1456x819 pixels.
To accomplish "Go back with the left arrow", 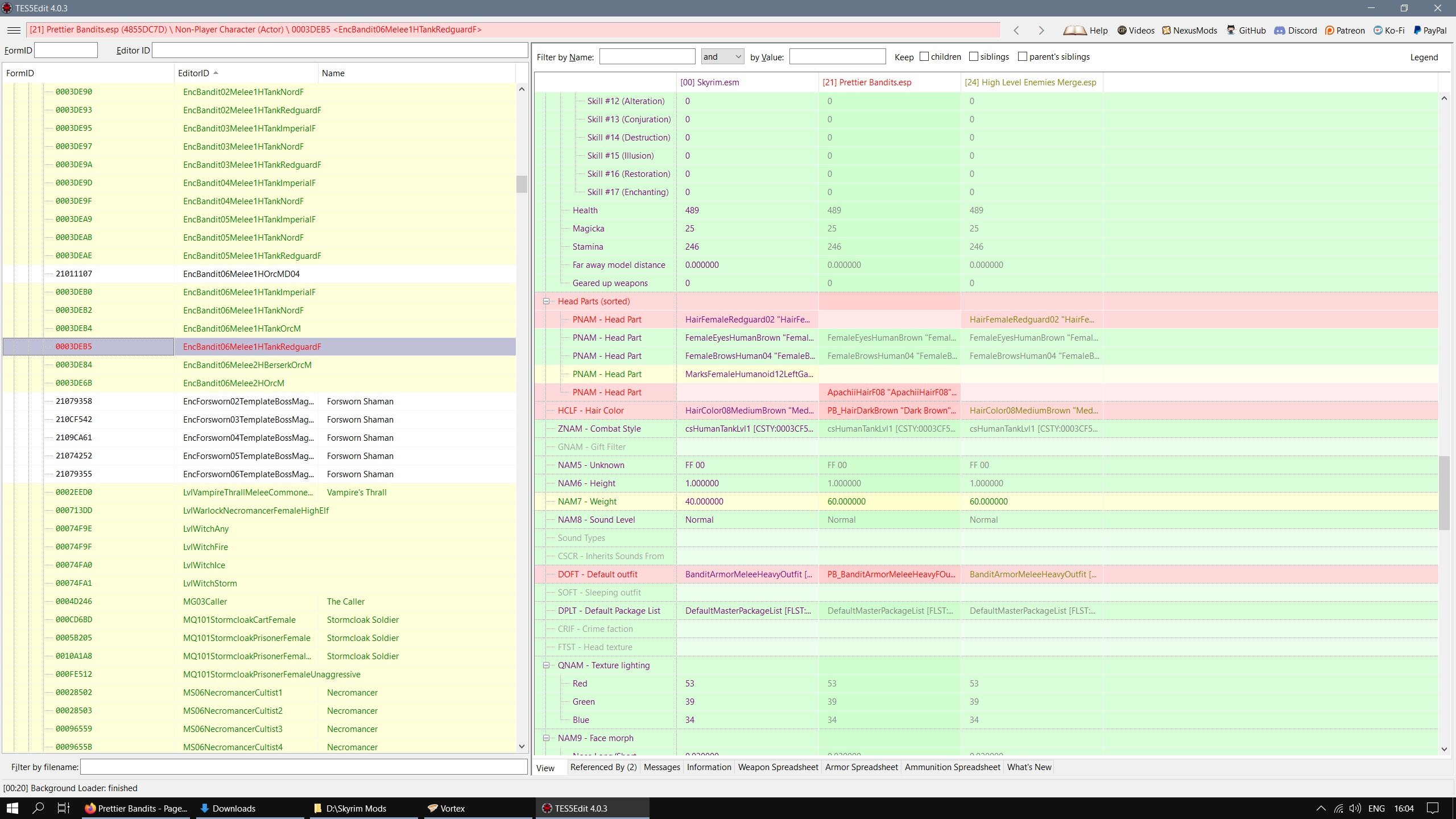I will [x=1016, y=31].
